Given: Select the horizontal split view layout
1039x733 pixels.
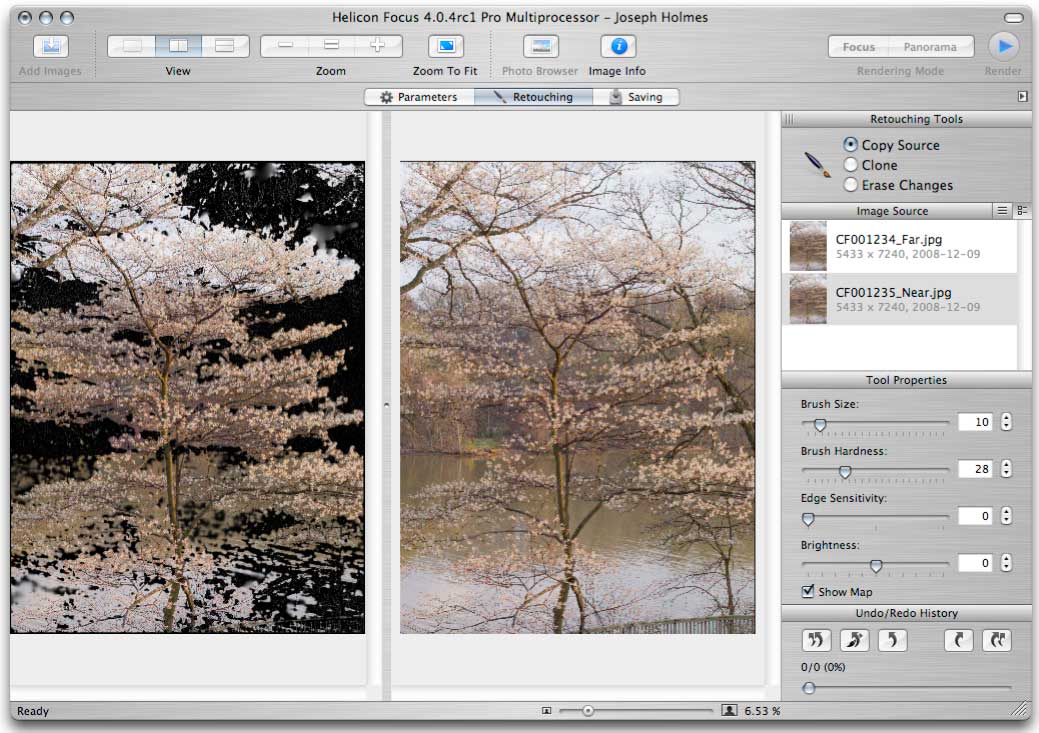Looking at the screenshot, I should click(224, 46).
